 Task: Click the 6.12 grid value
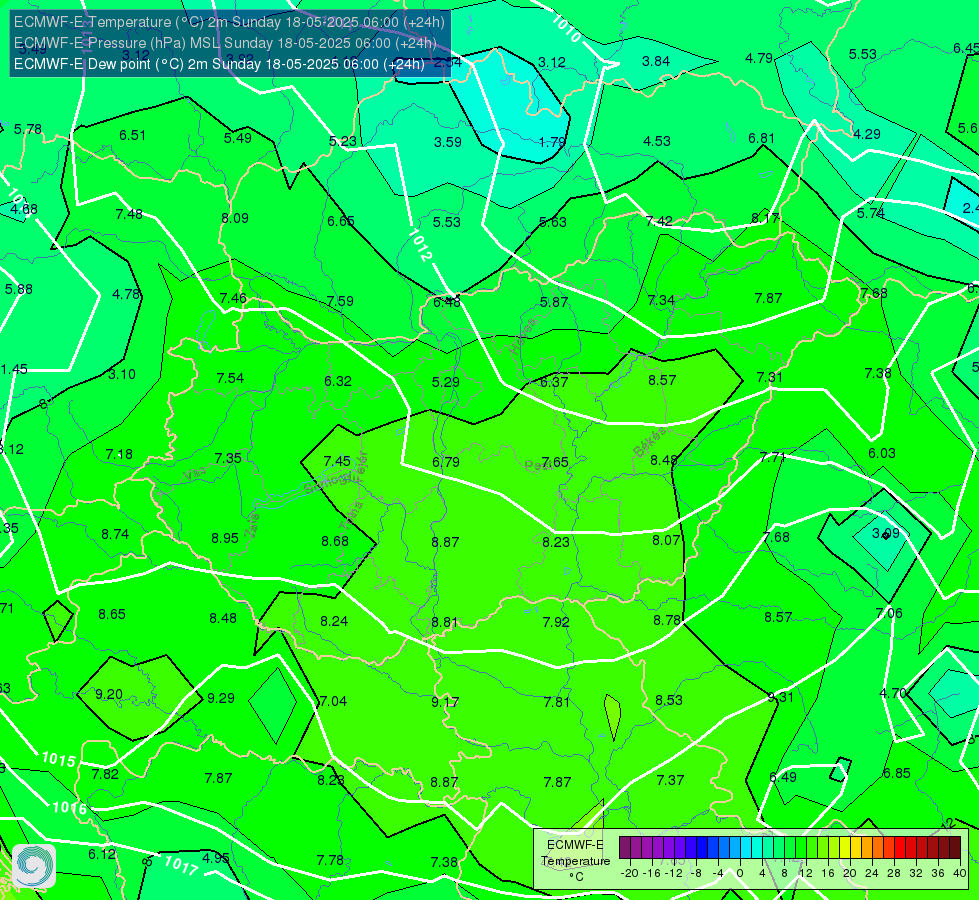[102, 854]
